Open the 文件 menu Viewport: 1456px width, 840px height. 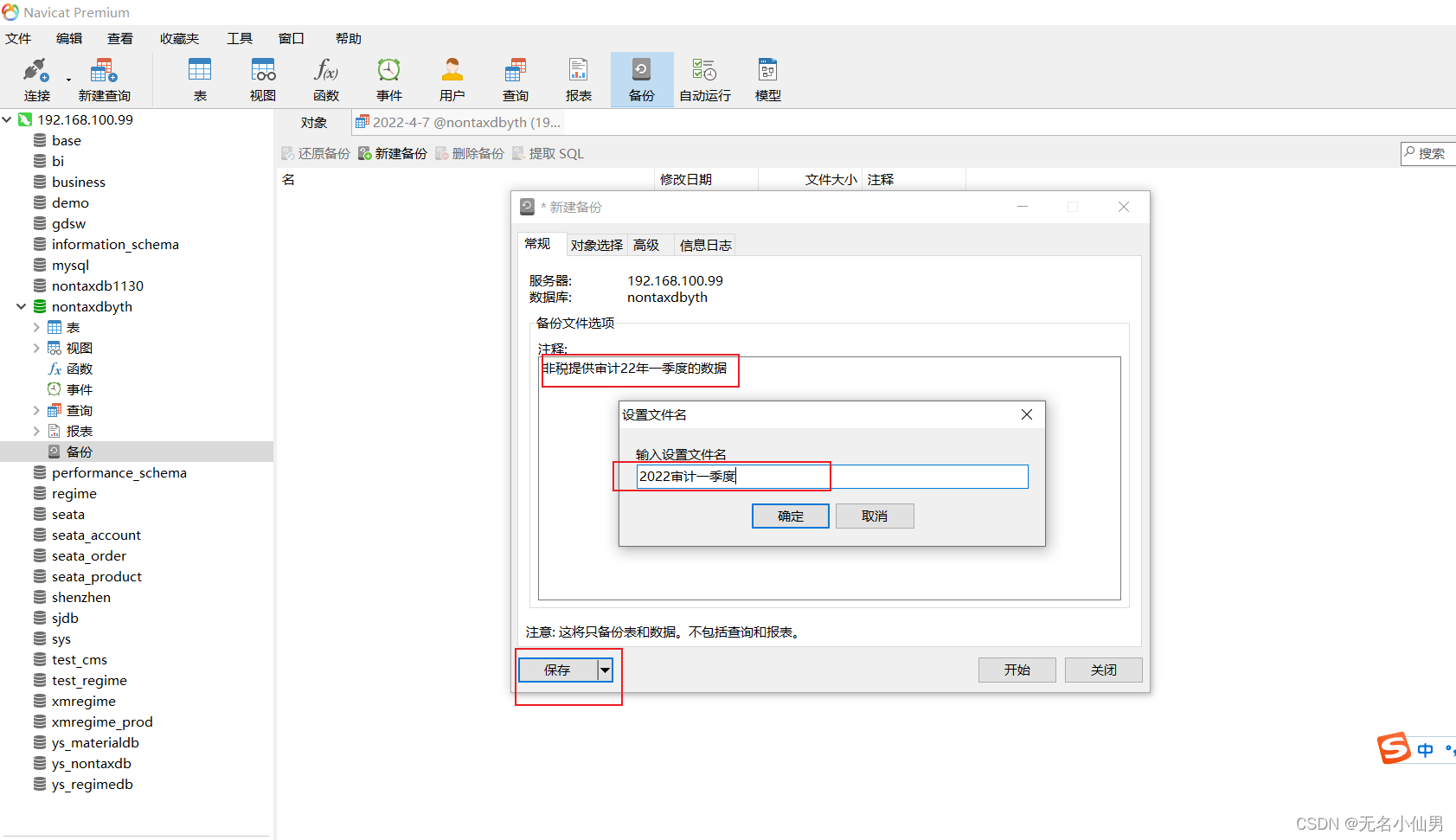[x=18, y=38]
